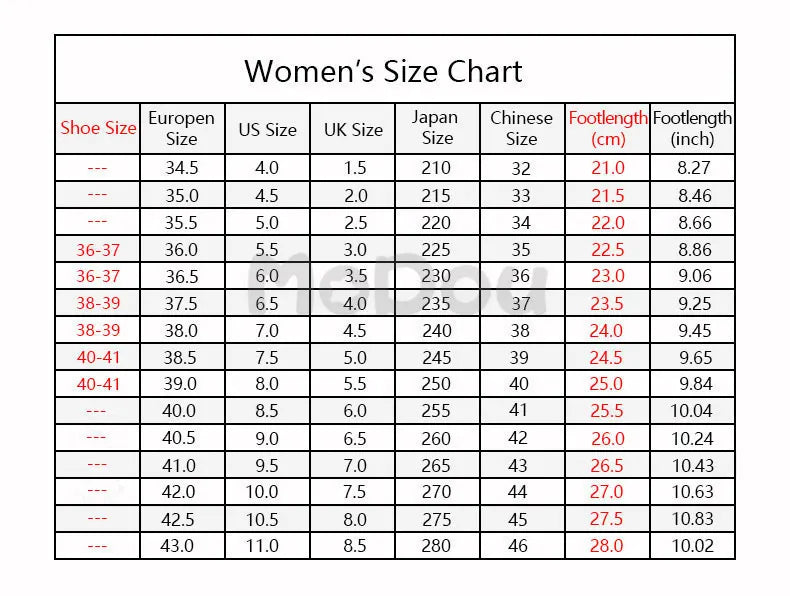Select European size 34.5 cell
790x596 pixels.
[x=182, y=168]
